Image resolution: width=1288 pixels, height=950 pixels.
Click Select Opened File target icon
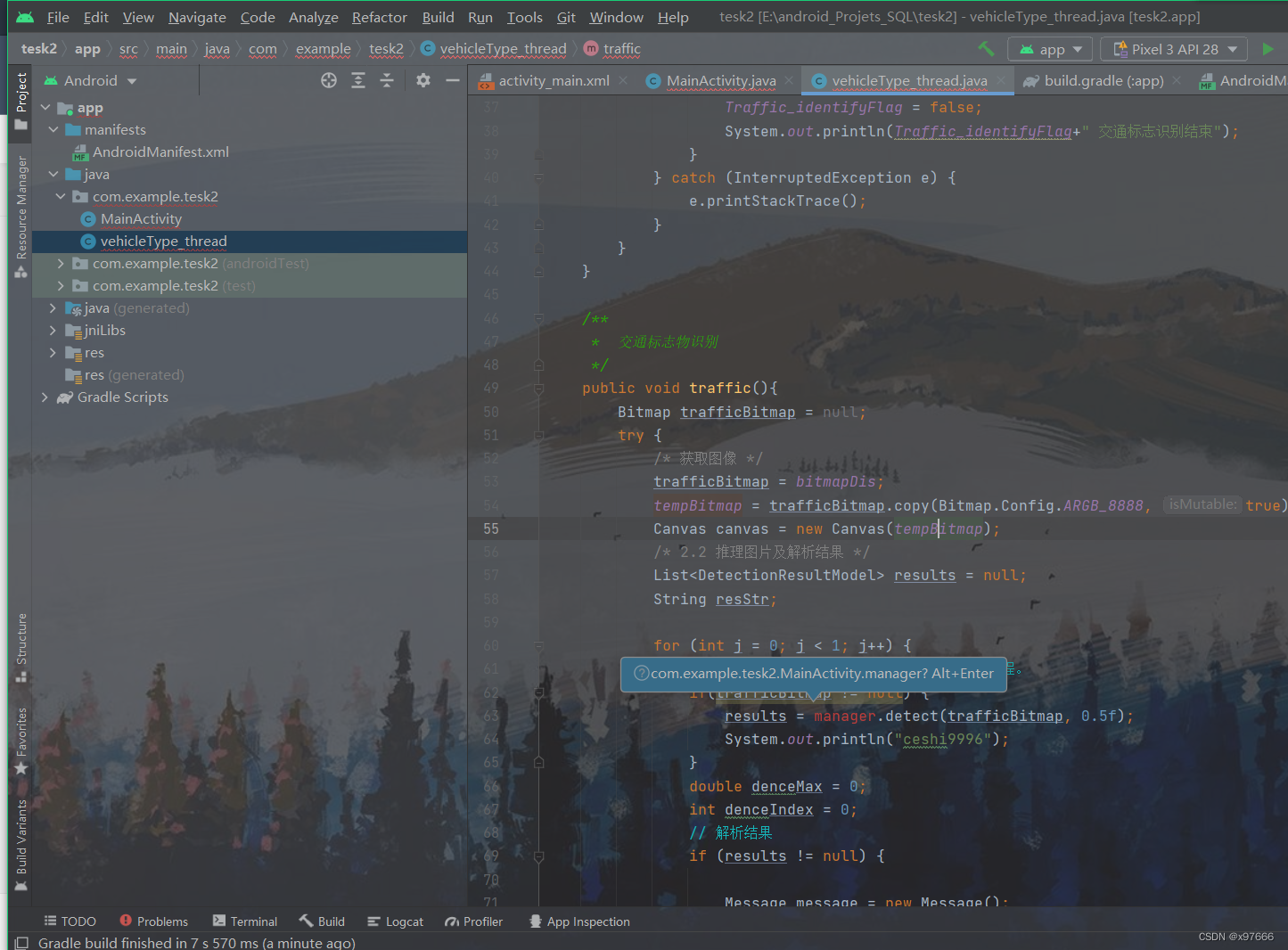click(329, 80)
